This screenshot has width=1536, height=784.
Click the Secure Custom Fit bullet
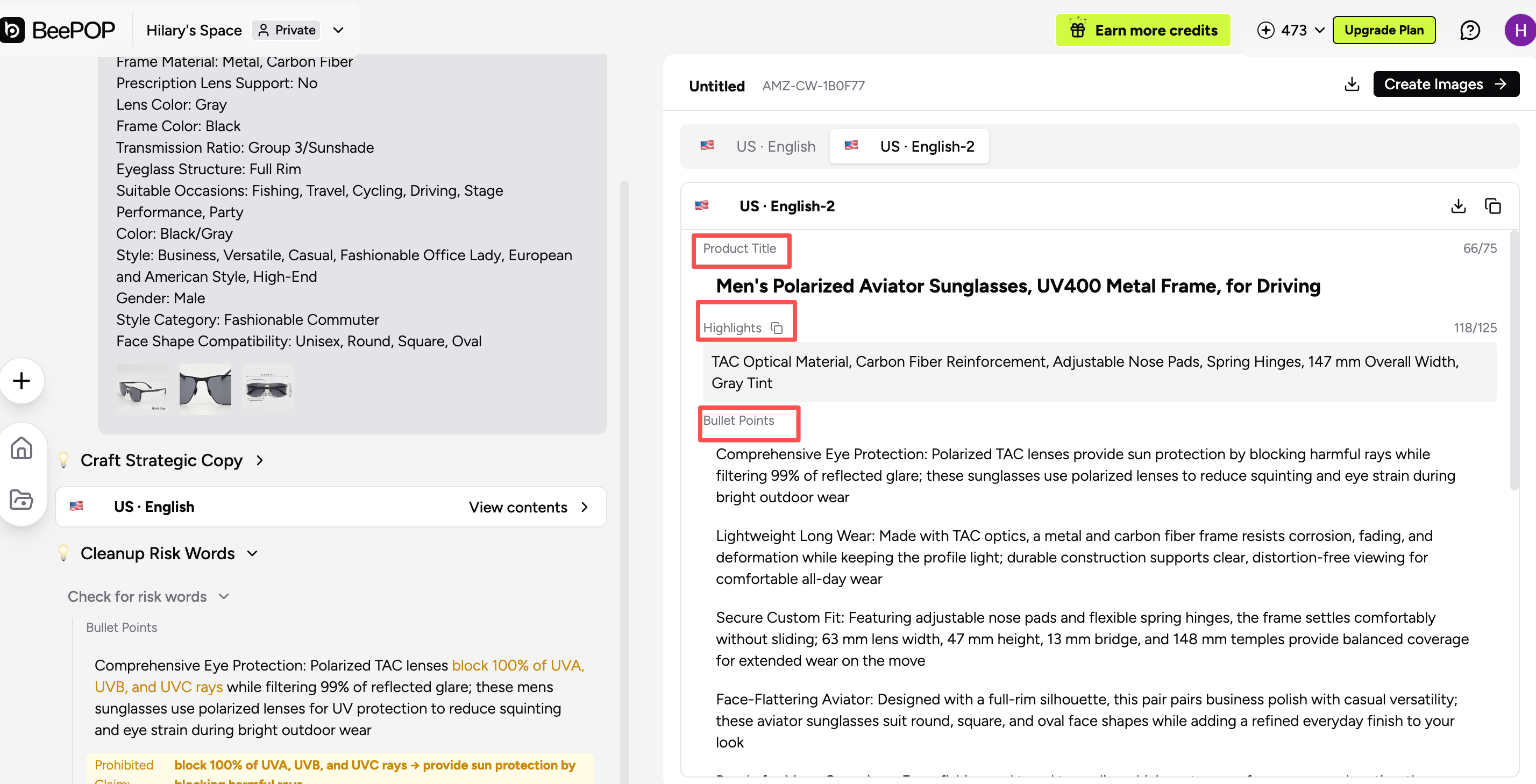coord(1092,638)
